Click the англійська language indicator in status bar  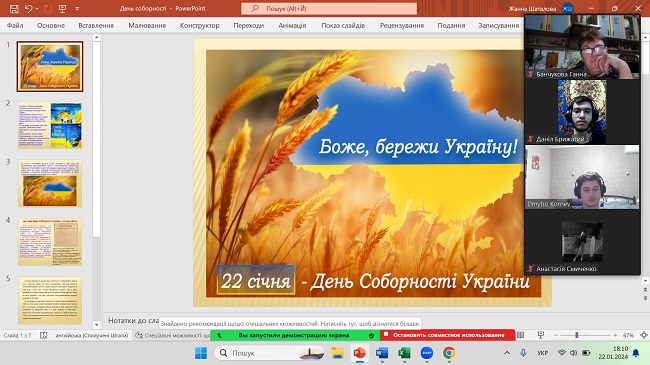(x=92, y=335)
